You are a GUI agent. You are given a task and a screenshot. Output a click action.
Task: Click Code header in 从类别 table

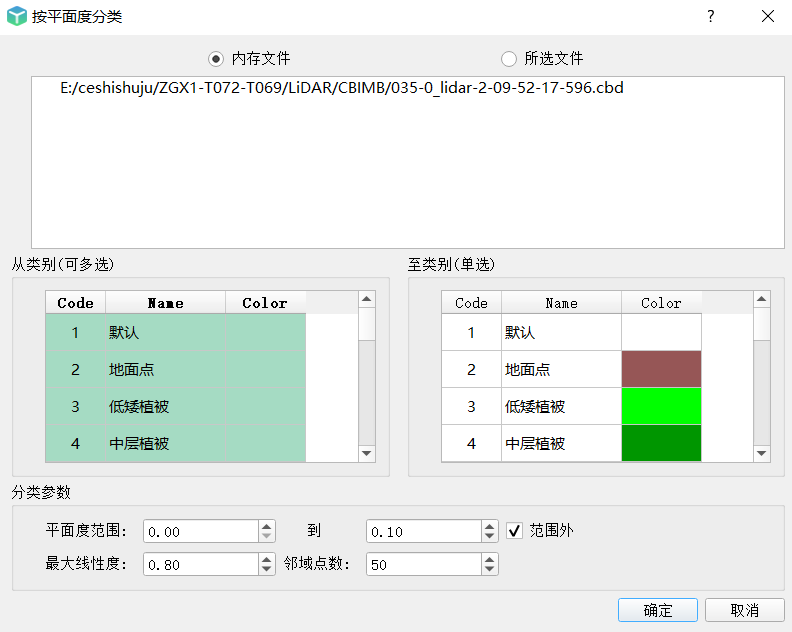pos(75,303)
